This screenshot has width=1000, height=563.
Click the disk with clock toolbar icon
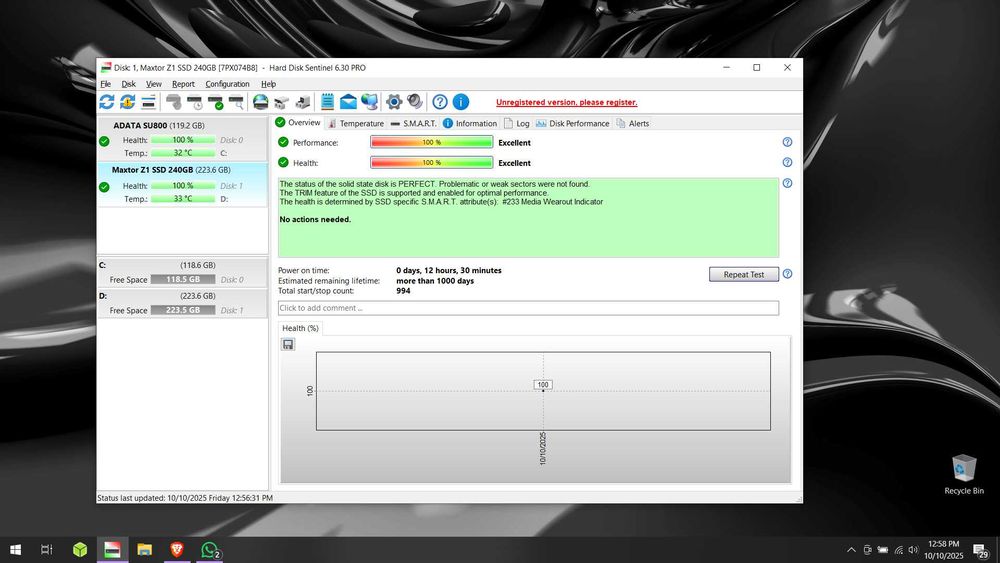[x=195, y=101]
